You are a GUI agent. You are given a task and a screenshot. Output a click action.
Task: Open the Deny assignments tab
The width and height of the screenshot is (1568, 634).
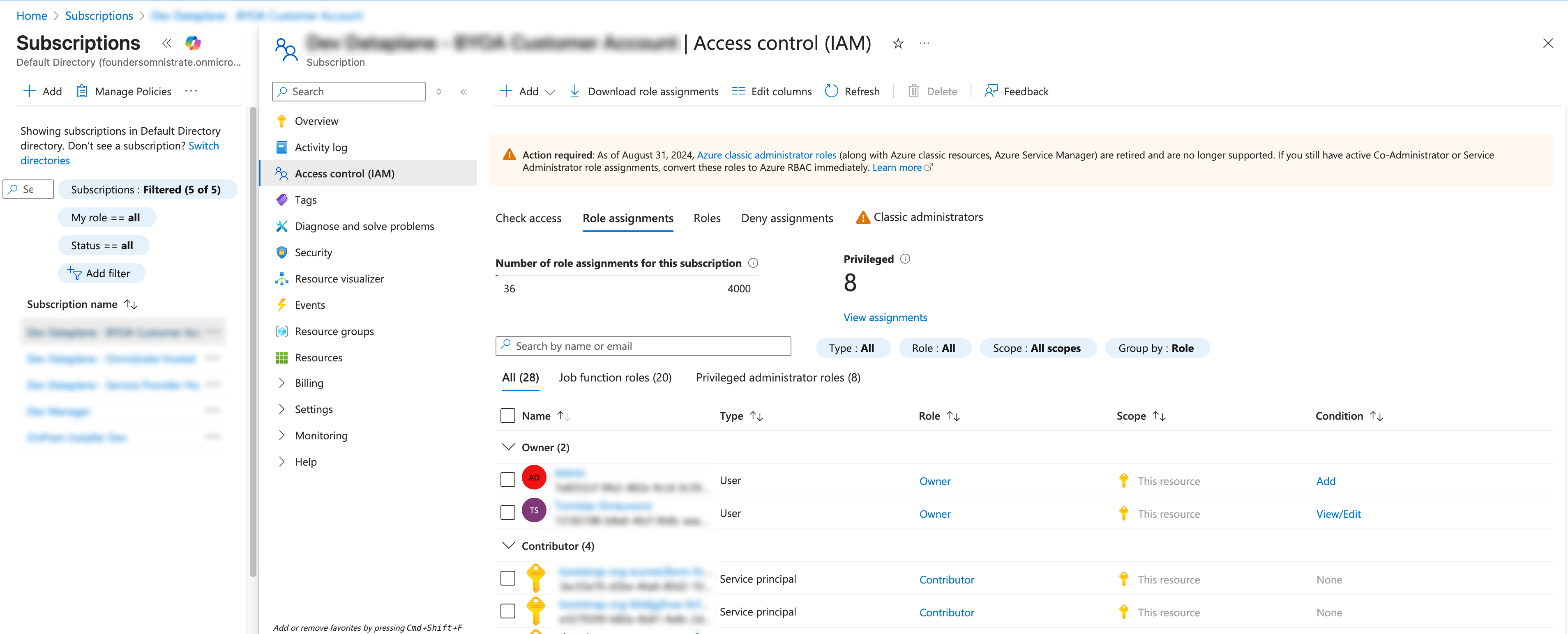pos(786,218)
